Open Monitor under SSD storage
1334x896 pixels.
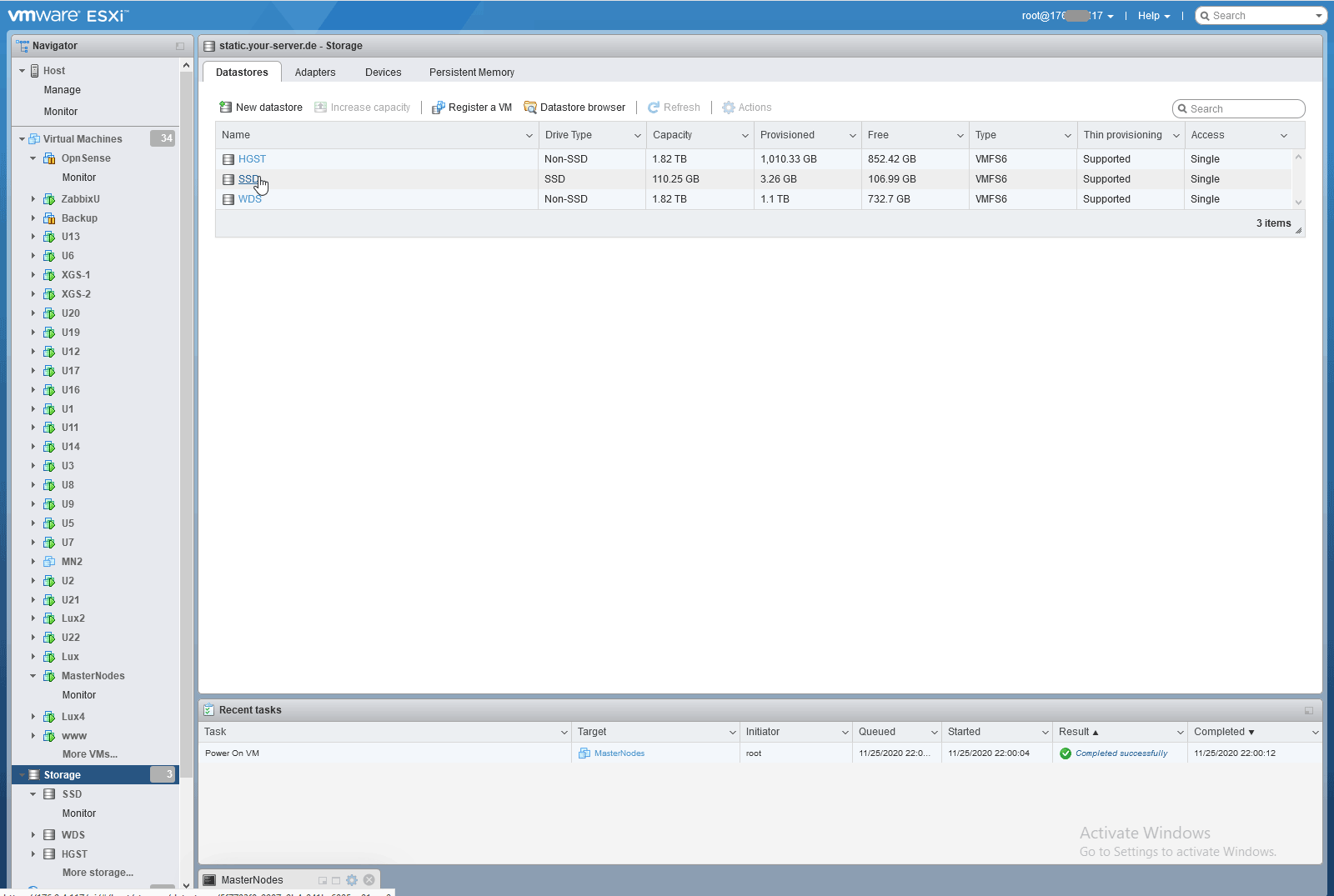click(79, 813)
